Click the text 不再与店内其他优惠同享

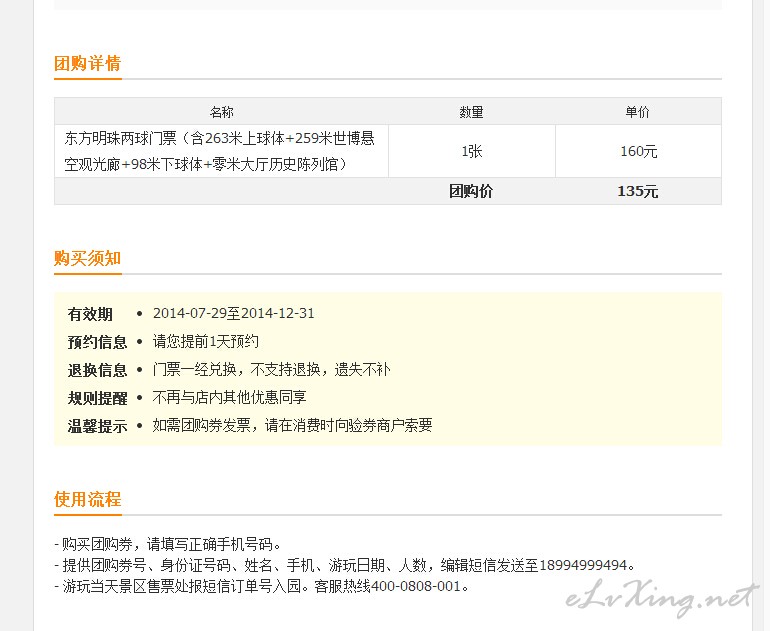[x=230, y=397]
